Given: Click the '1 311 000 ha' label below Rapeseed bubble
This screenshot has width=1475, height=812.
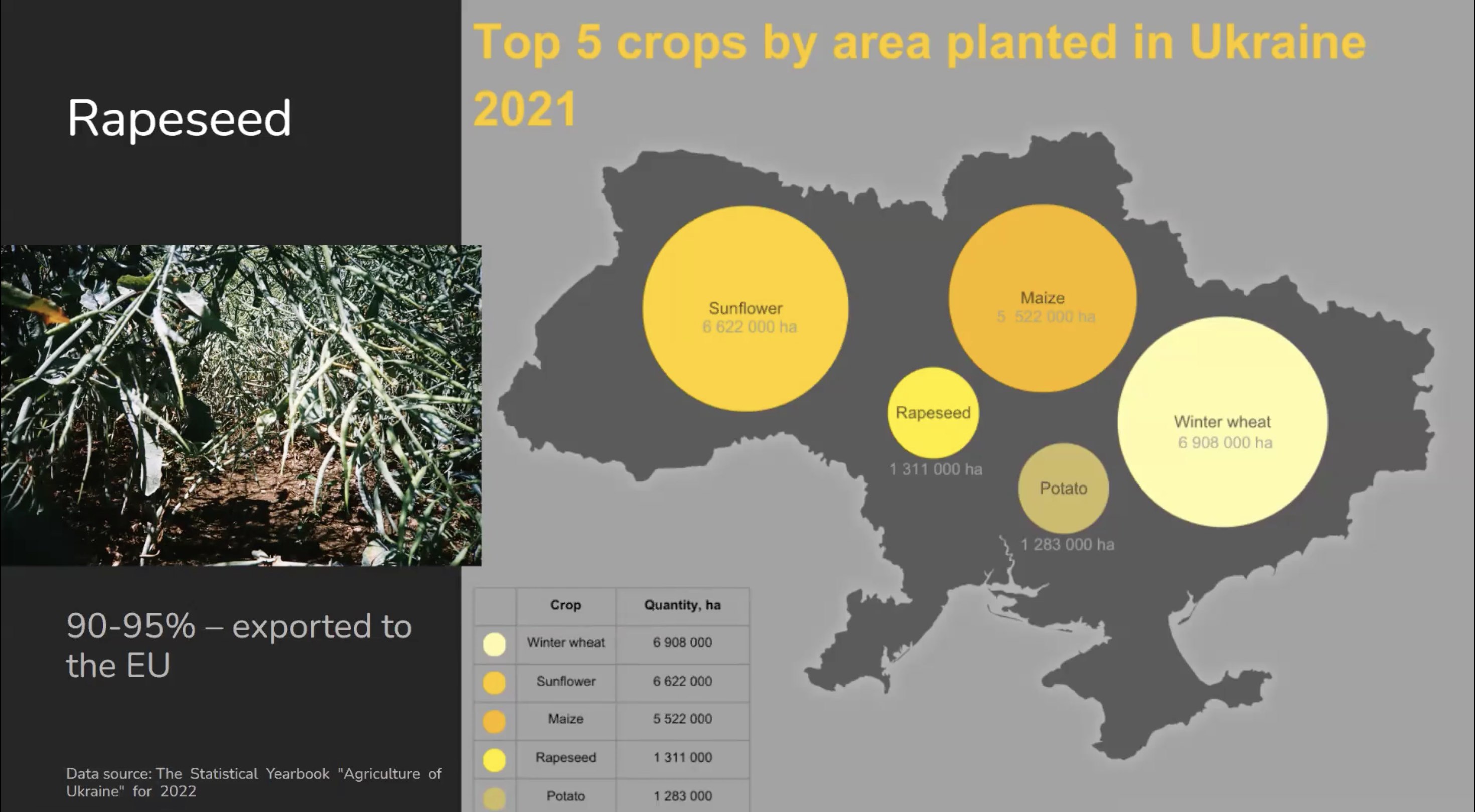Looking at the screenshot, I should click(x=936, y=469).
